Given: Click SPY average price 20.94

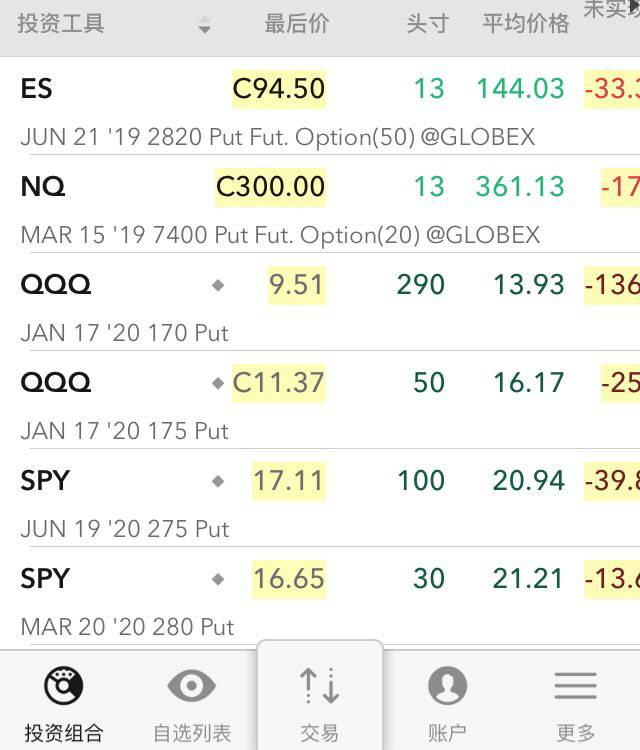Looking at the screenshot, I should (x=529, y=481).
